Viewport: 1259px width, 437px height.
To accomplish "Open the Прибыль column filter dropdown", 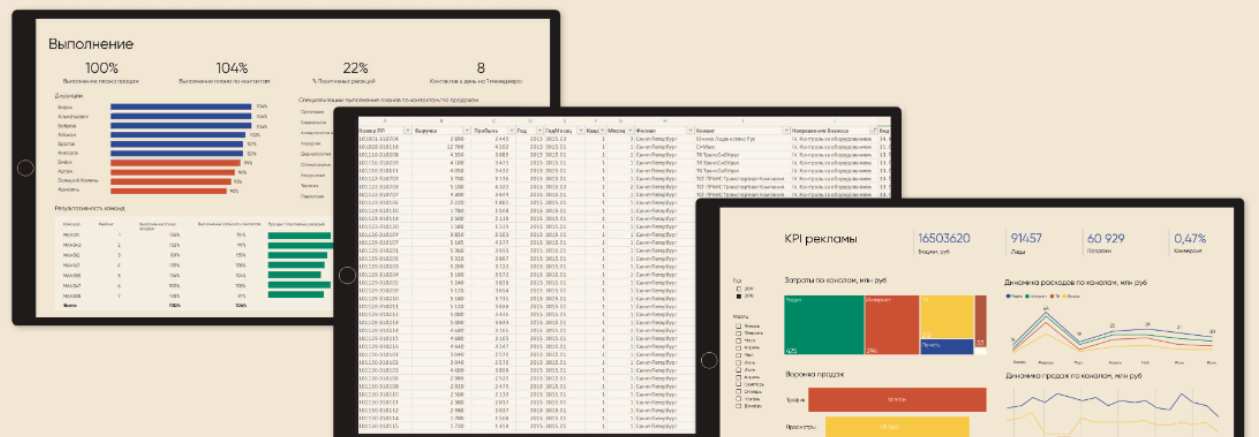I will [x=511, y=131].
